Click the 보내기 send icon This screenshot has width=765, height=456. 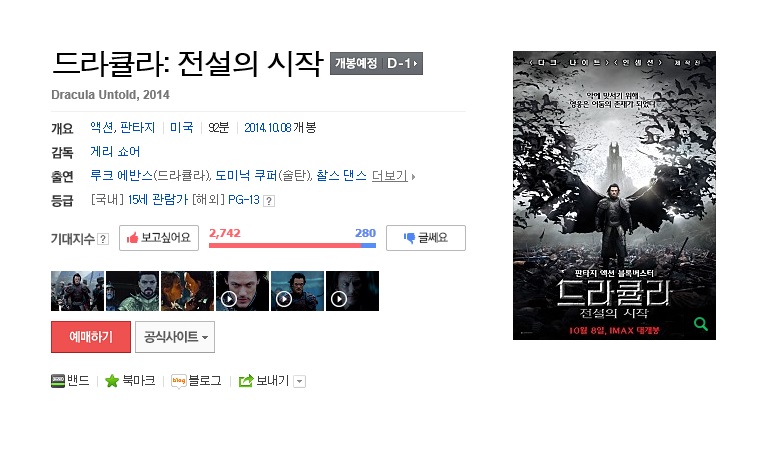pos(246,380)
